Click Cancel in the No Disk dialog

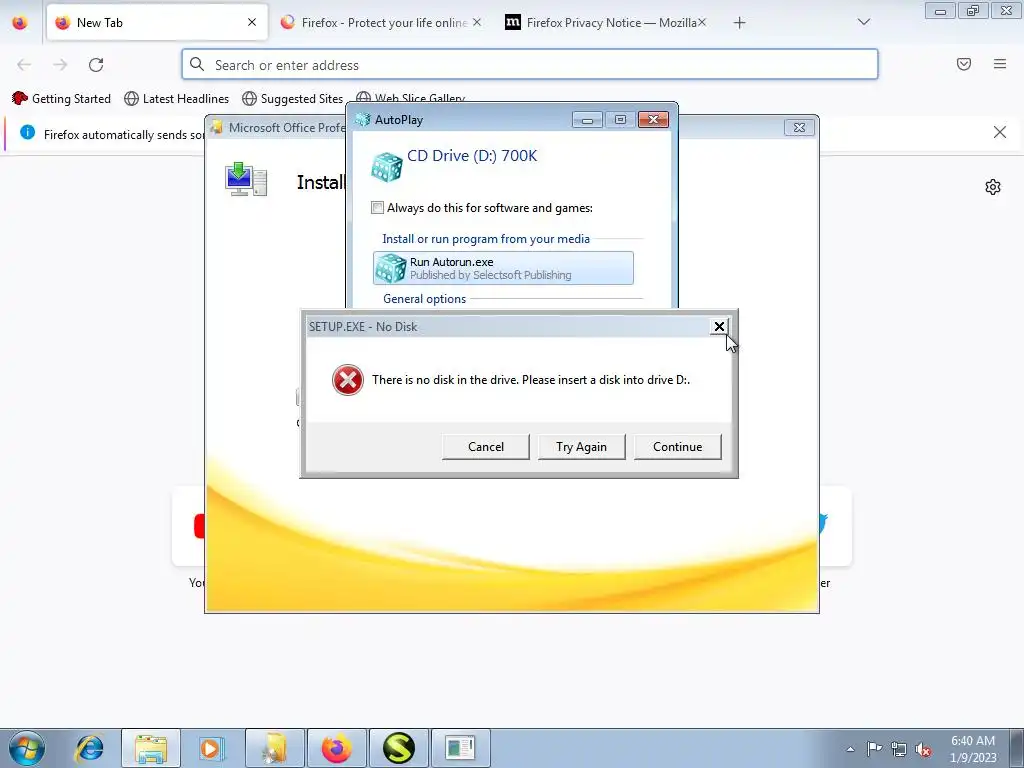click(485, 447)
